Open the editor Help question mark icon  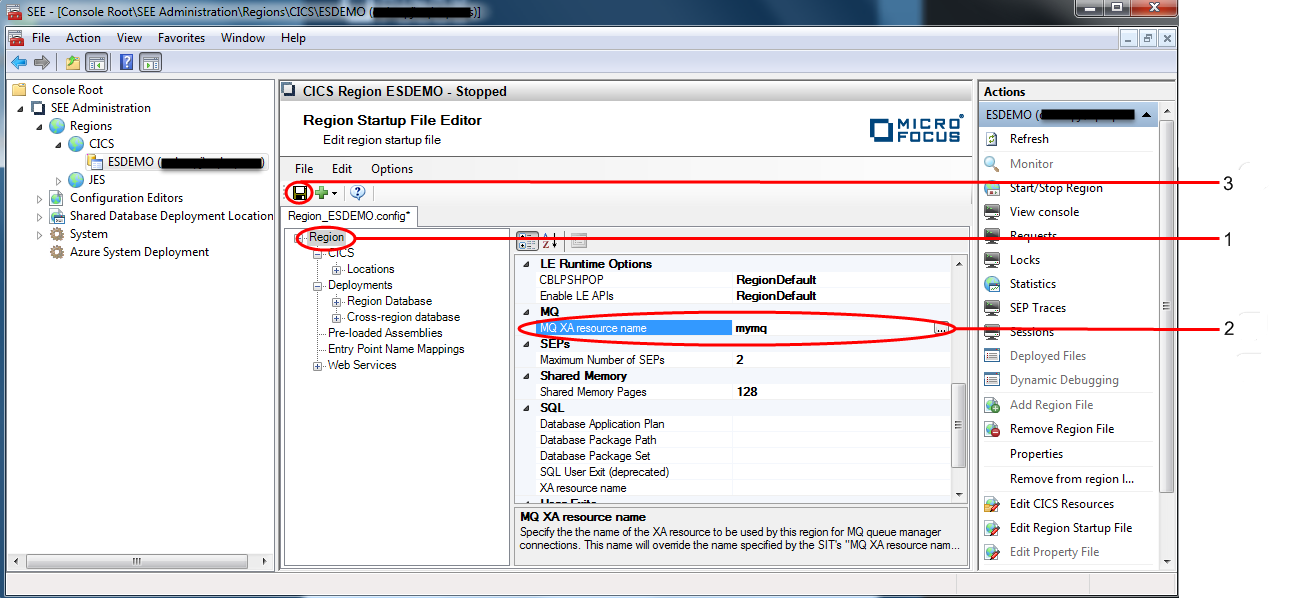pyautogui.click(x=357, y=193)
